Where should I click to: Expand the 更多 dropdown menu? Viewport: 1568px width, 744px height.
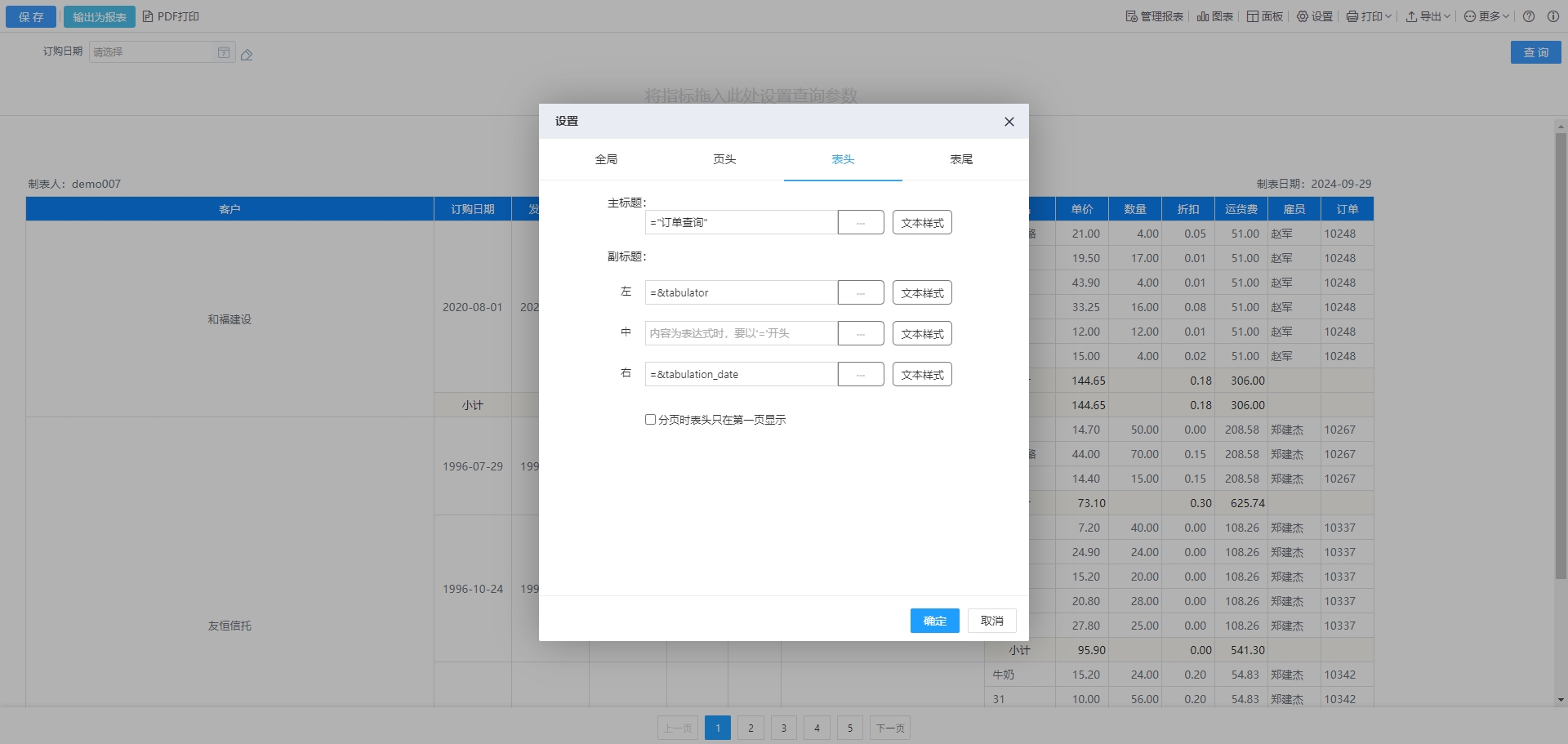[x=1486, y=16]
